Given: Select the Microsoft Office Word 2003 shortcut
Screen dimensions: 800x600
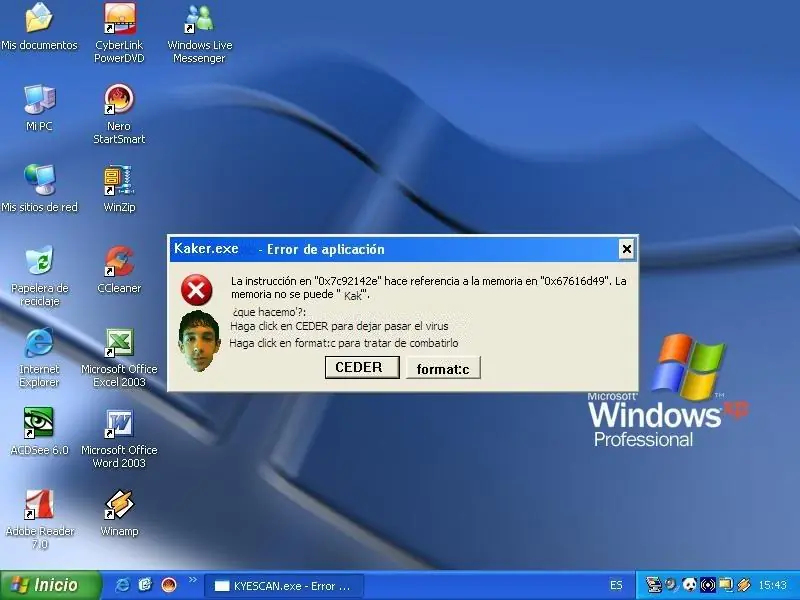Looking at the screenshot, I should (x=119, y=438).
